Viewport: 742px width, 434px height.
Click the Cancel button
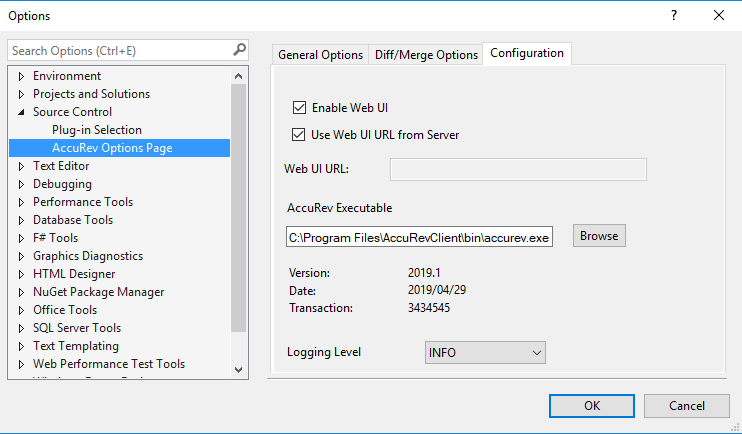point(686,405)
